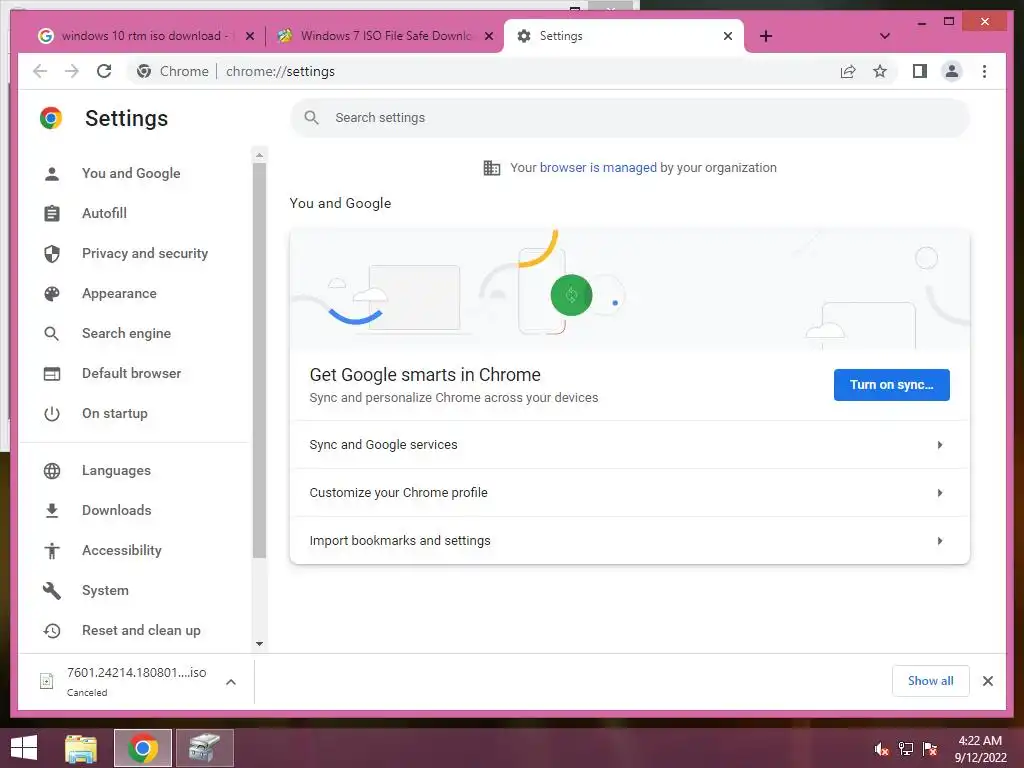Click the Appearance palette icon
The image size is (1024, 768).
[x=52, y=294]
